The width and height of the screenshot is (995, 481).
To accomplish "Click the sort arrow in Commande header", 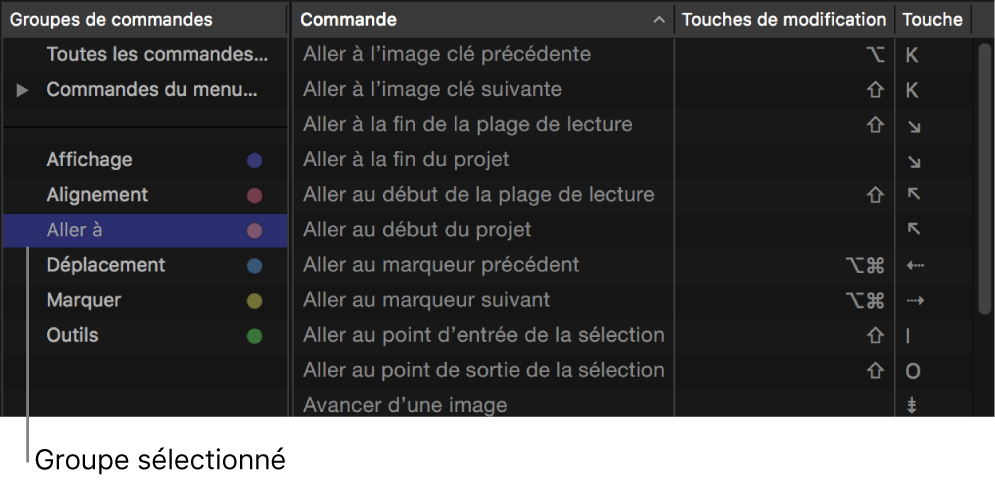I will click(x=658, y=20).
